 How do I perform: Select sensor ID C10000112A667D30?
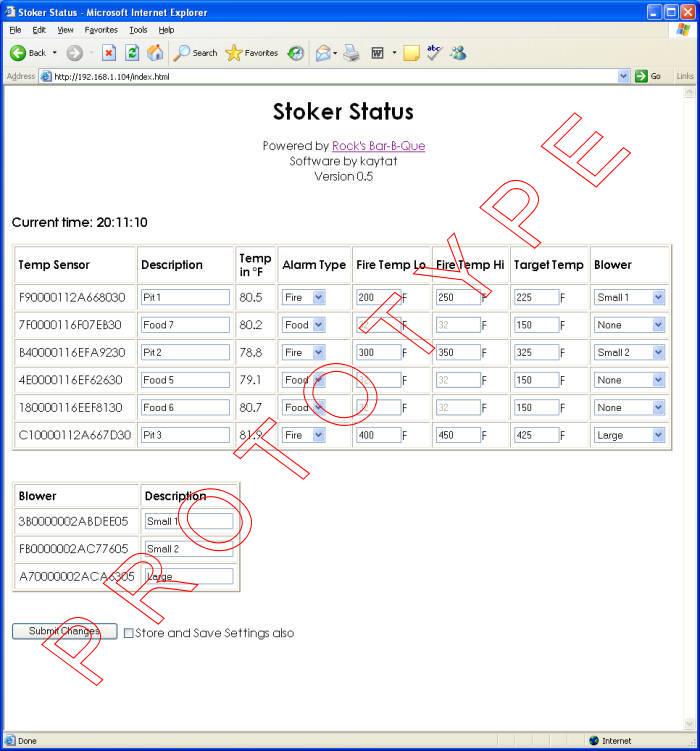click(x=75, y=435)
